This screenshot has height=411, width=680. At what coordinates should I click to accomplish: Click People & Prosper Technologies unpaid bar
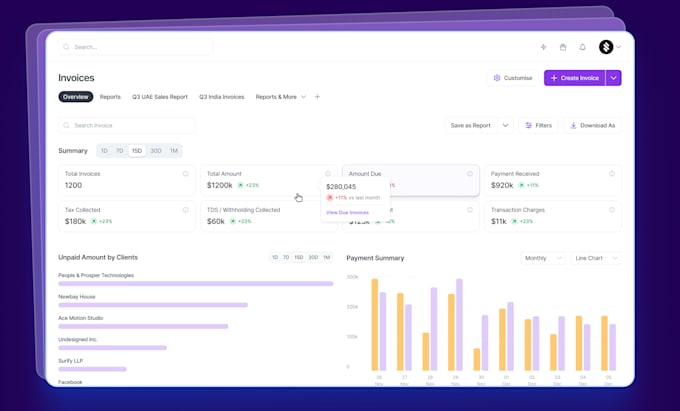click(x=196, y=284)
